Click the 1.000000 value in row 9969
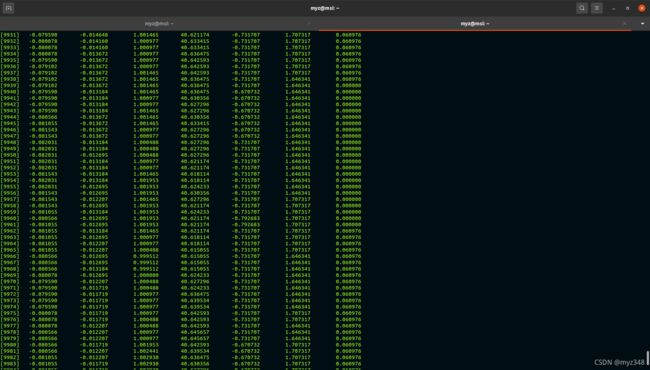Image resolution: width=650 pixels, height=370 pixels. (146, 275)
